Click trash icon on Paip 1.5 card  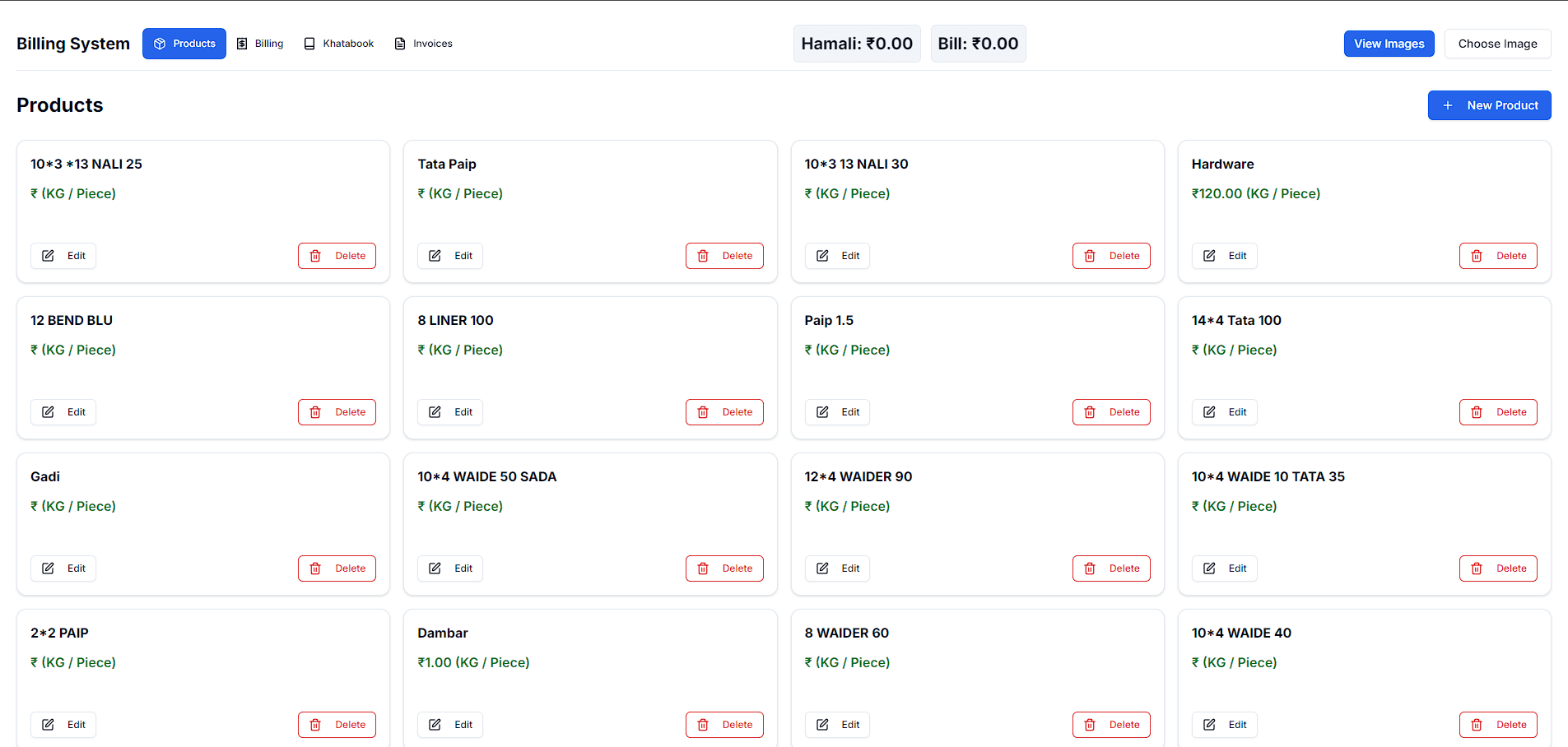tap(1090, 412)
